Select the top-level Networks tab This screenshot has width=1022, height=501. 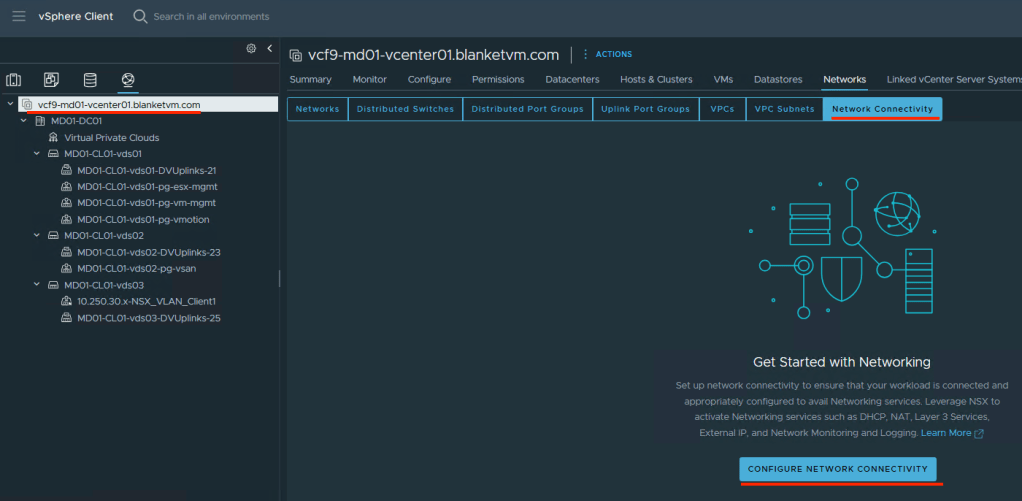845,79
